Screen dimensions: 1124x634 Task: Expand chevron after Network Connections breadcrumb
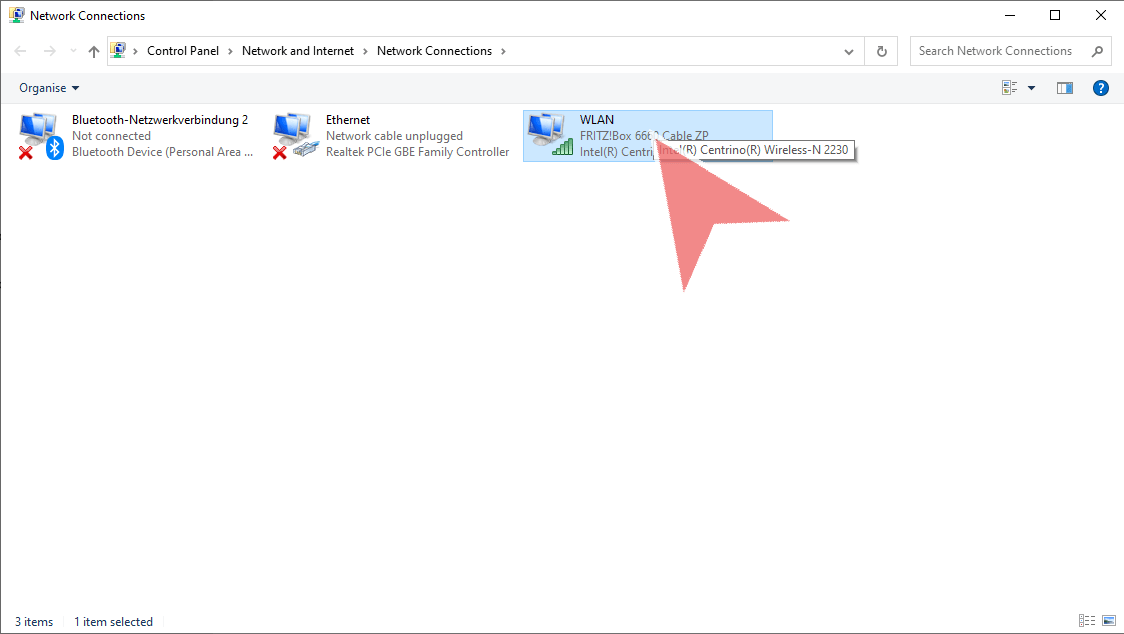(x=503, y=51)
